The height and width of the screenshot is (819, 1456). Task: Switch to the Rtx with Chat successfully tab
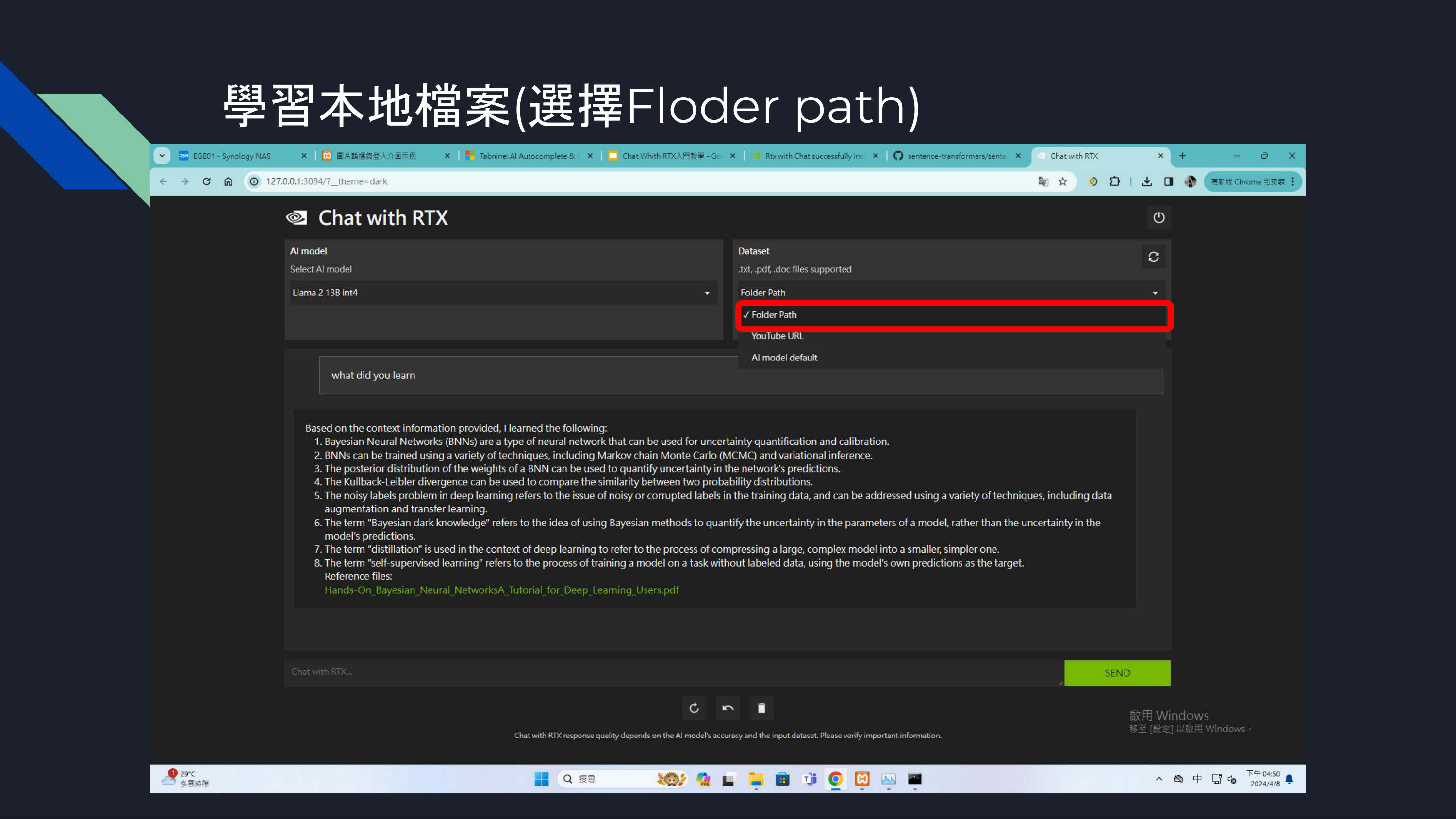[814, 156]
